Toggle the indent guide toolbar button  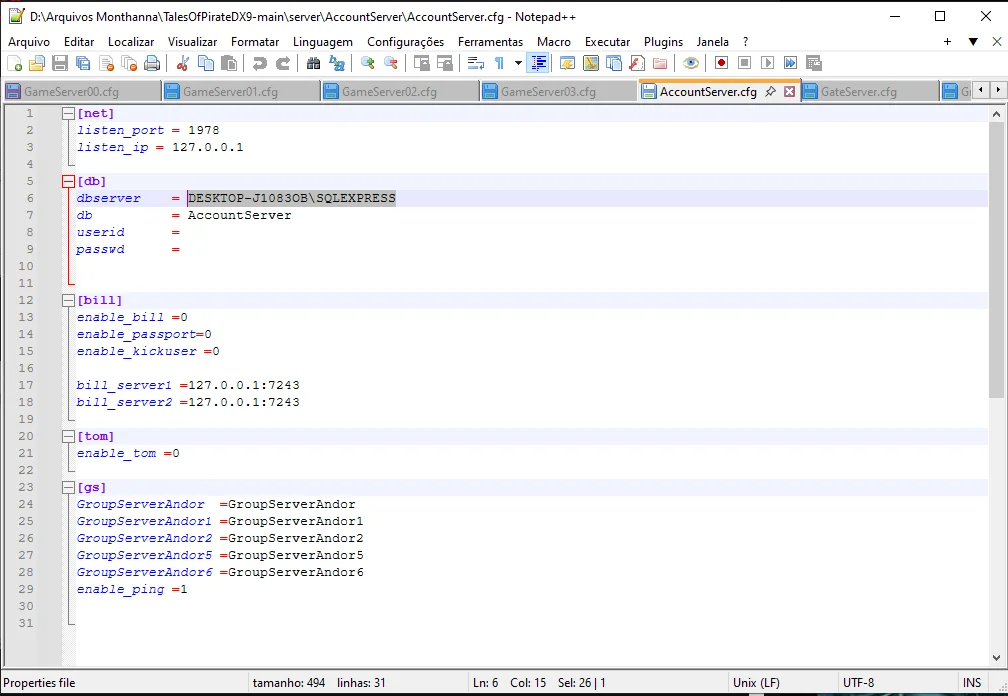pos(539,63)
